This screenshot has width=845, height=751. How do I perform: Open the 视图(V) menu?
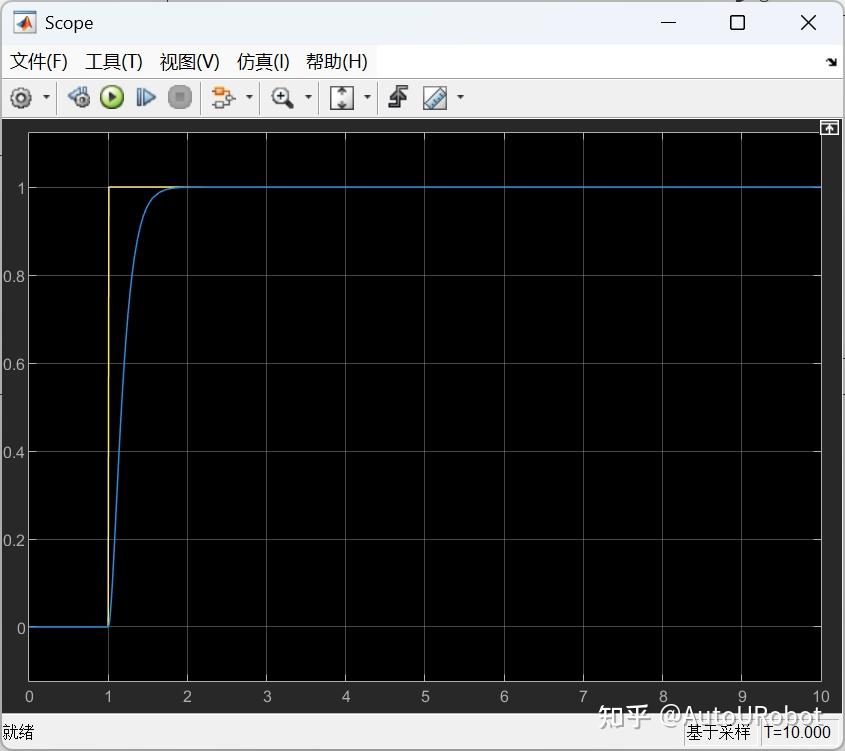(190, 61)
